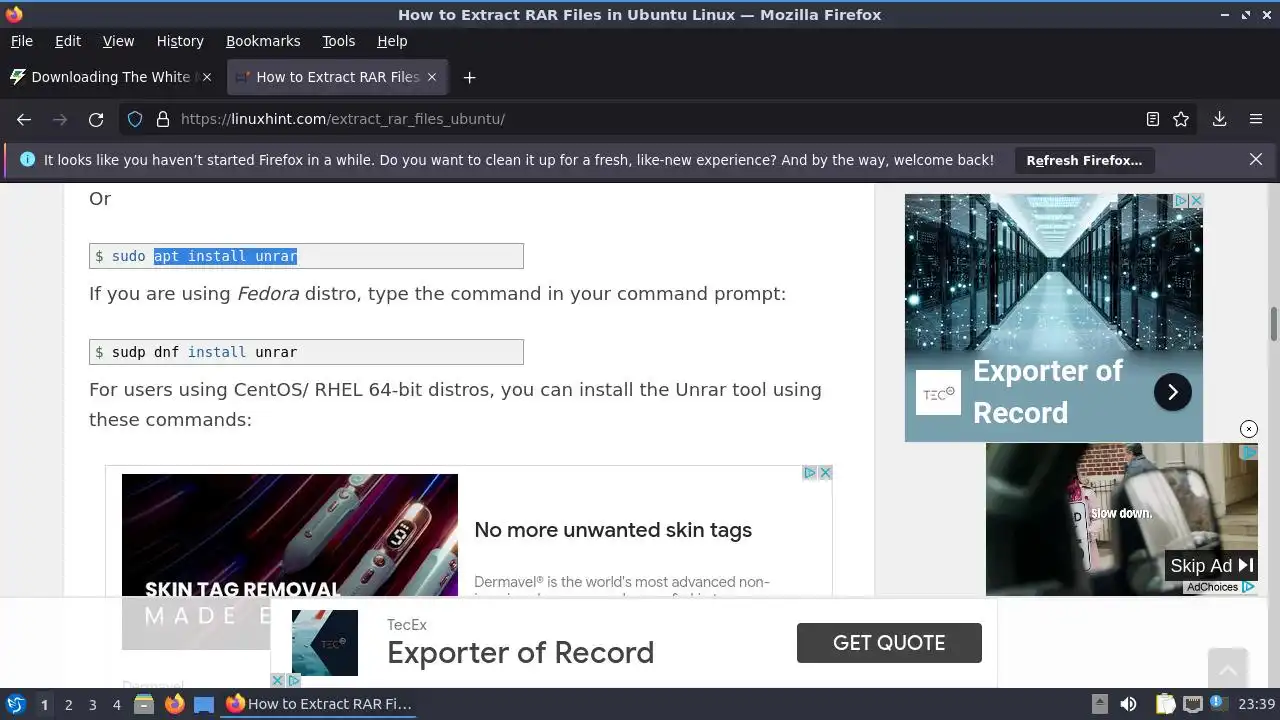Switch to workspace 4
This screenshot has width=1280, height=720.
coord(116,704)
